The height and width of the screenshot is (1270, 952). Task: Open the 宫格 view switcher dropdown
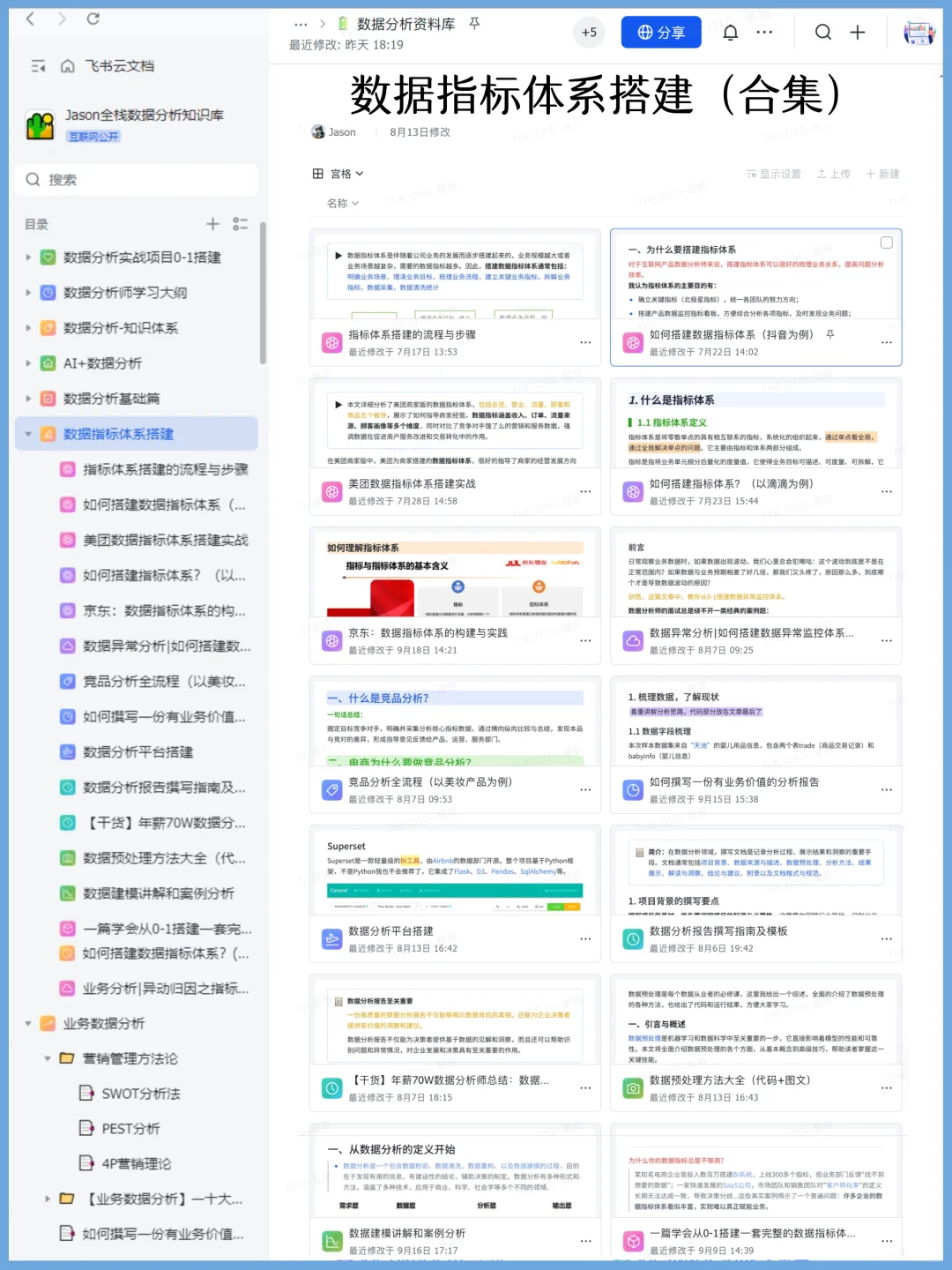[x=337, y=174]
